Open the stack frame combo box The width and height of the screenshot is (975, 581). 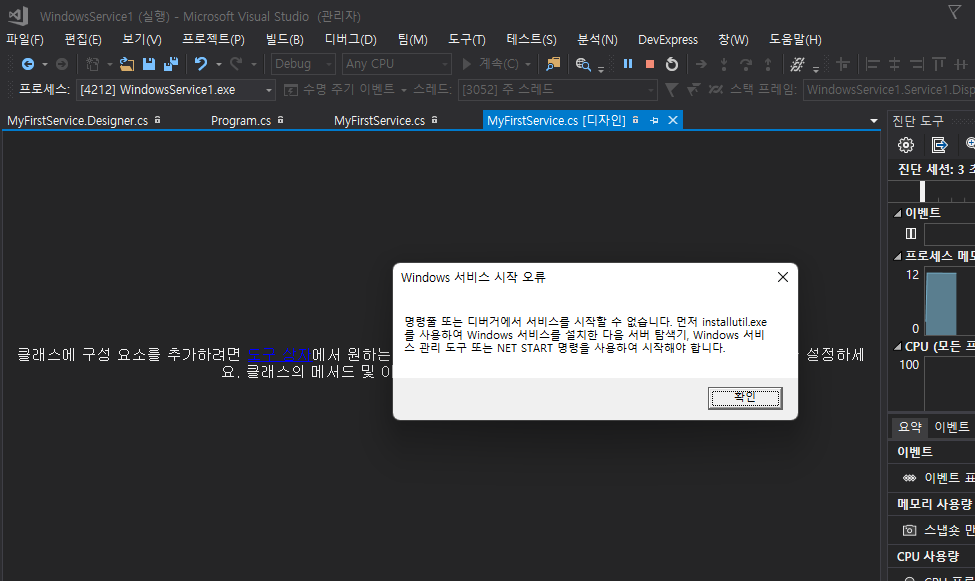pyautogui.click(x=889, y=90)
